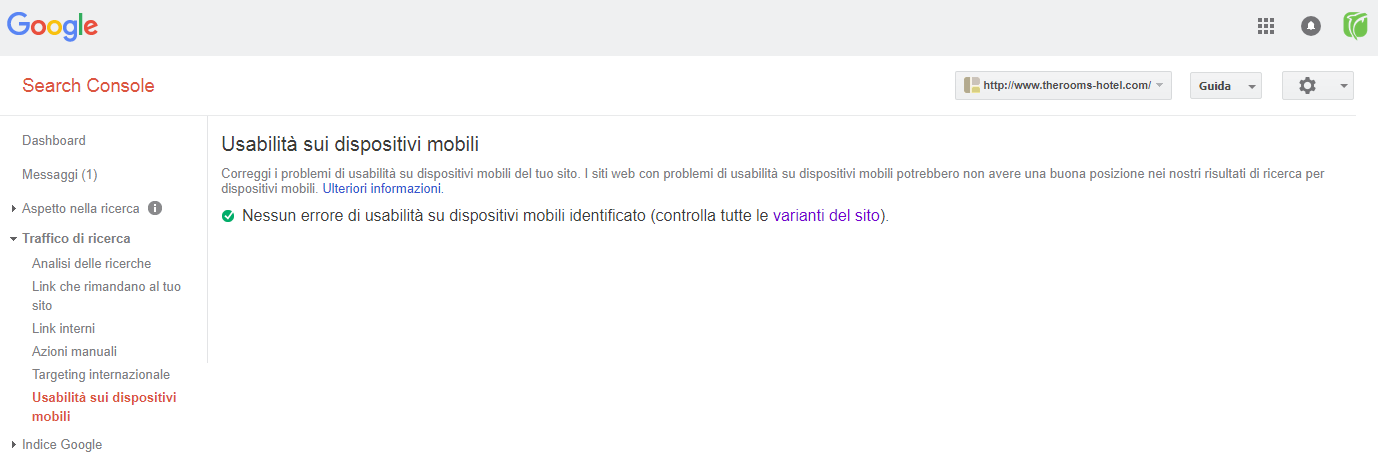Open the Guida help dropdown
This screenshot has height=460, width=1378.
(x=1225, y=86)
